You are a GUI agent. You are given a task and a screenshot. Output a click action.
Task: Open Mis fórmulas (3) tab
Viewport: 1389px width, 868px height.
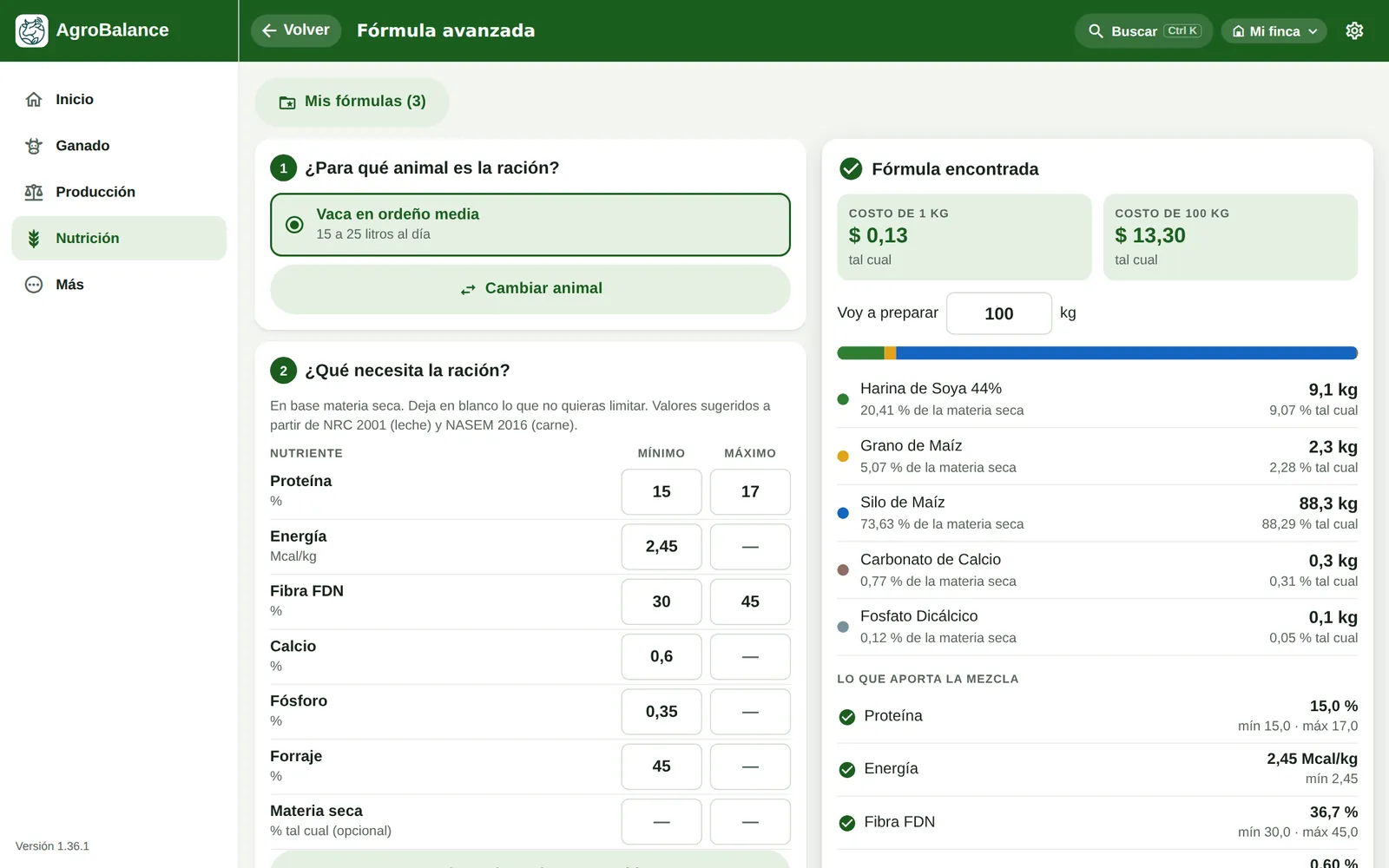pos(352,102)
